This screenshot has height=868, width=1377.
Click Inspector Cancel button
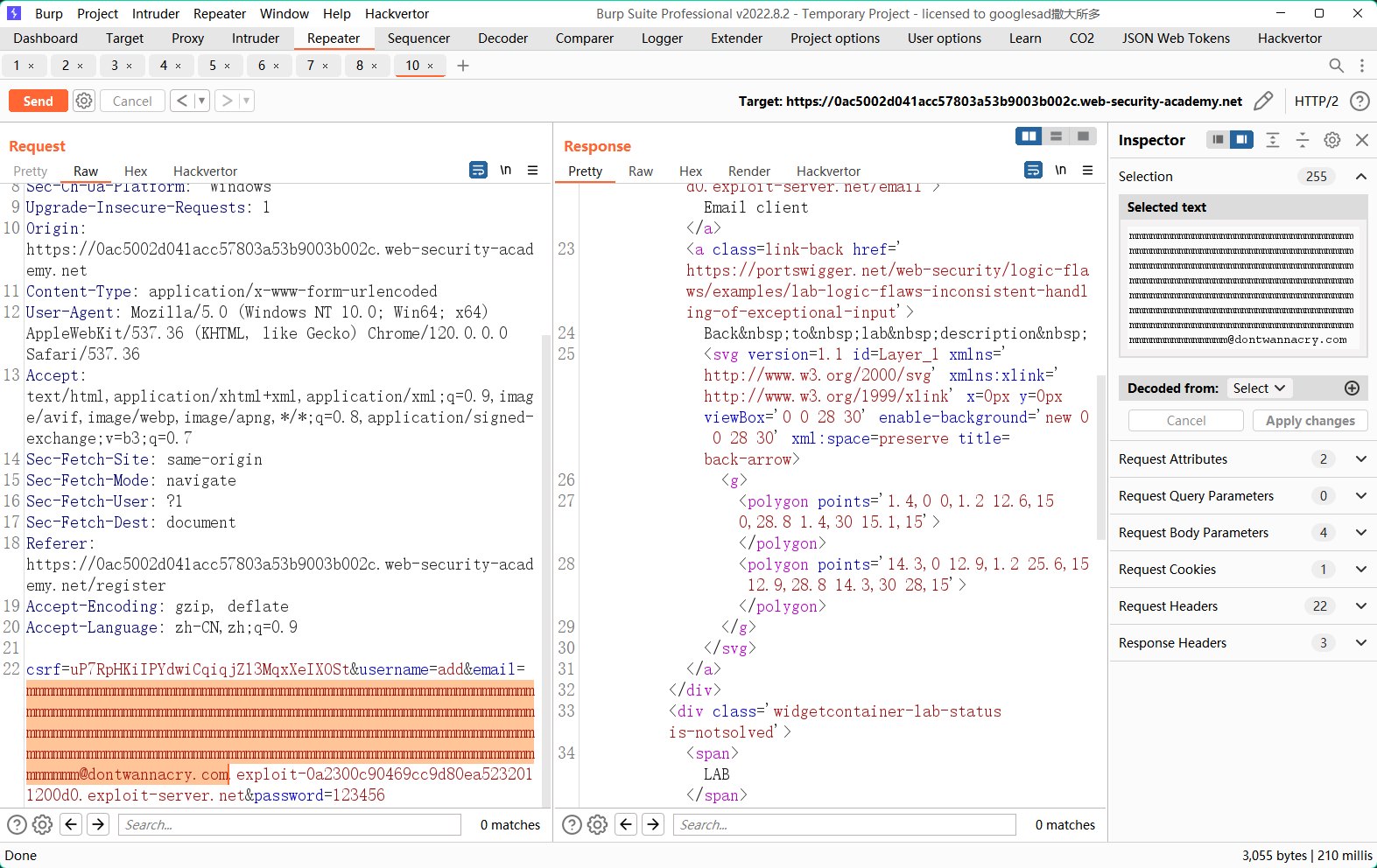coord(1186,421)
